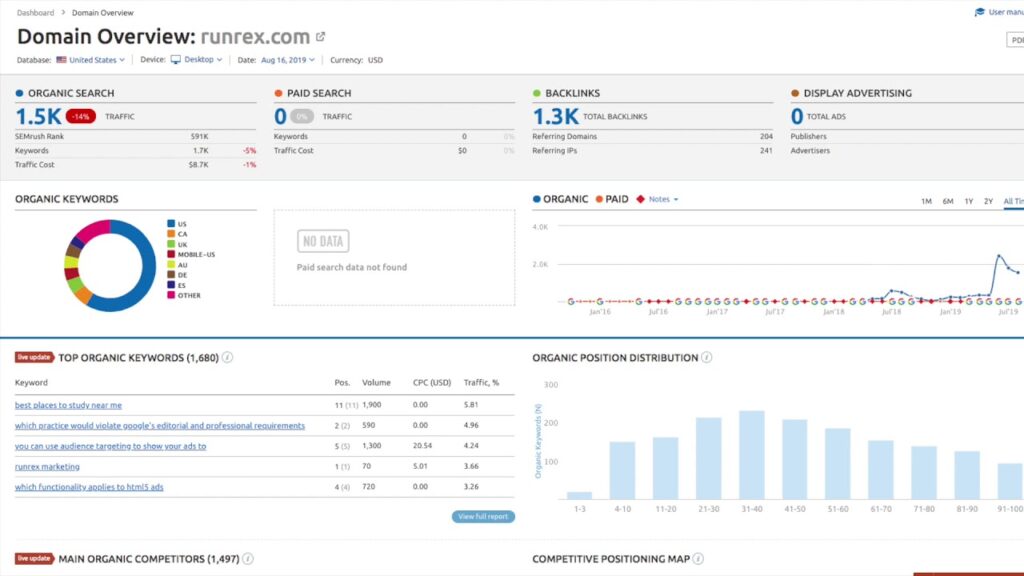This screenshot has height=576, width=1024.
Task: Click the Traffic Cost value $8.7K
Action: [199, 165]
